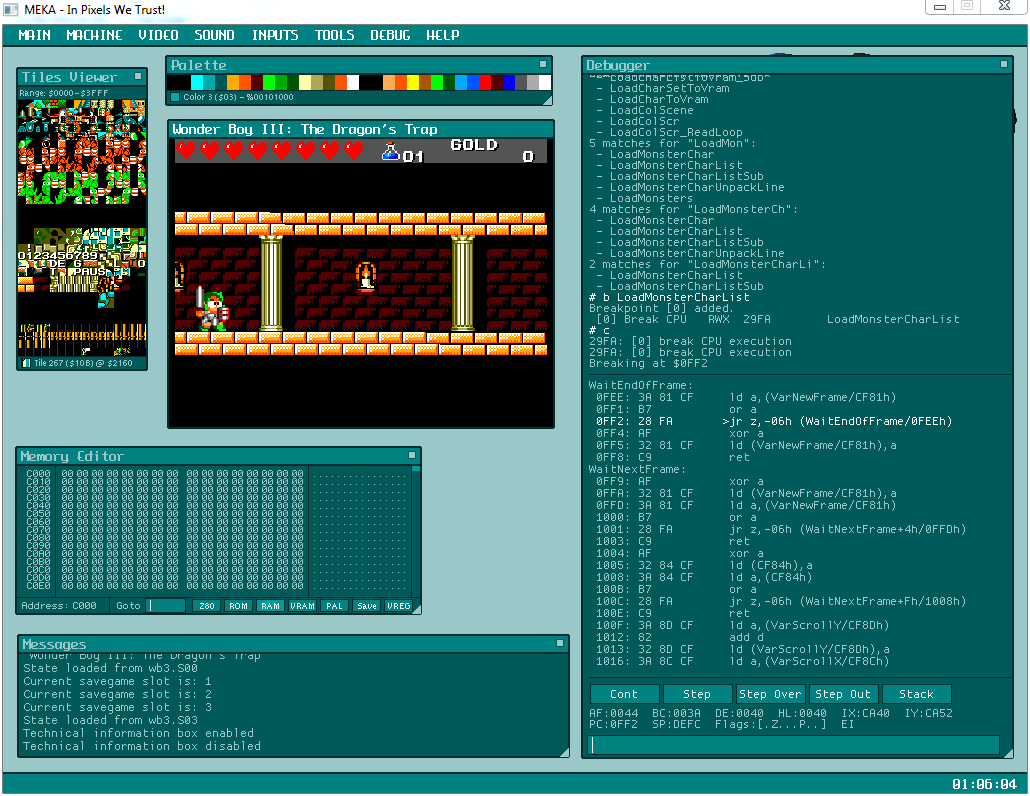Click the Step button in Debugger
The width and height of the screenshot is (1030, 796).
pos(697,694)
